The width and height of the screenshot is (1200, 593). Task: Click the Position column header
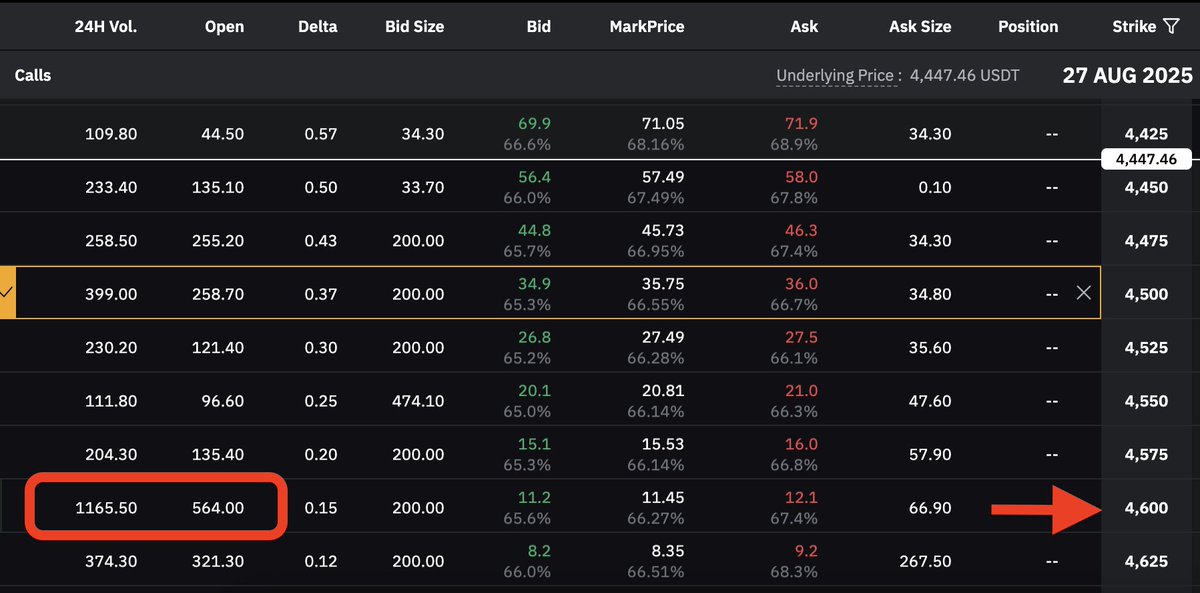point(1028,27)
